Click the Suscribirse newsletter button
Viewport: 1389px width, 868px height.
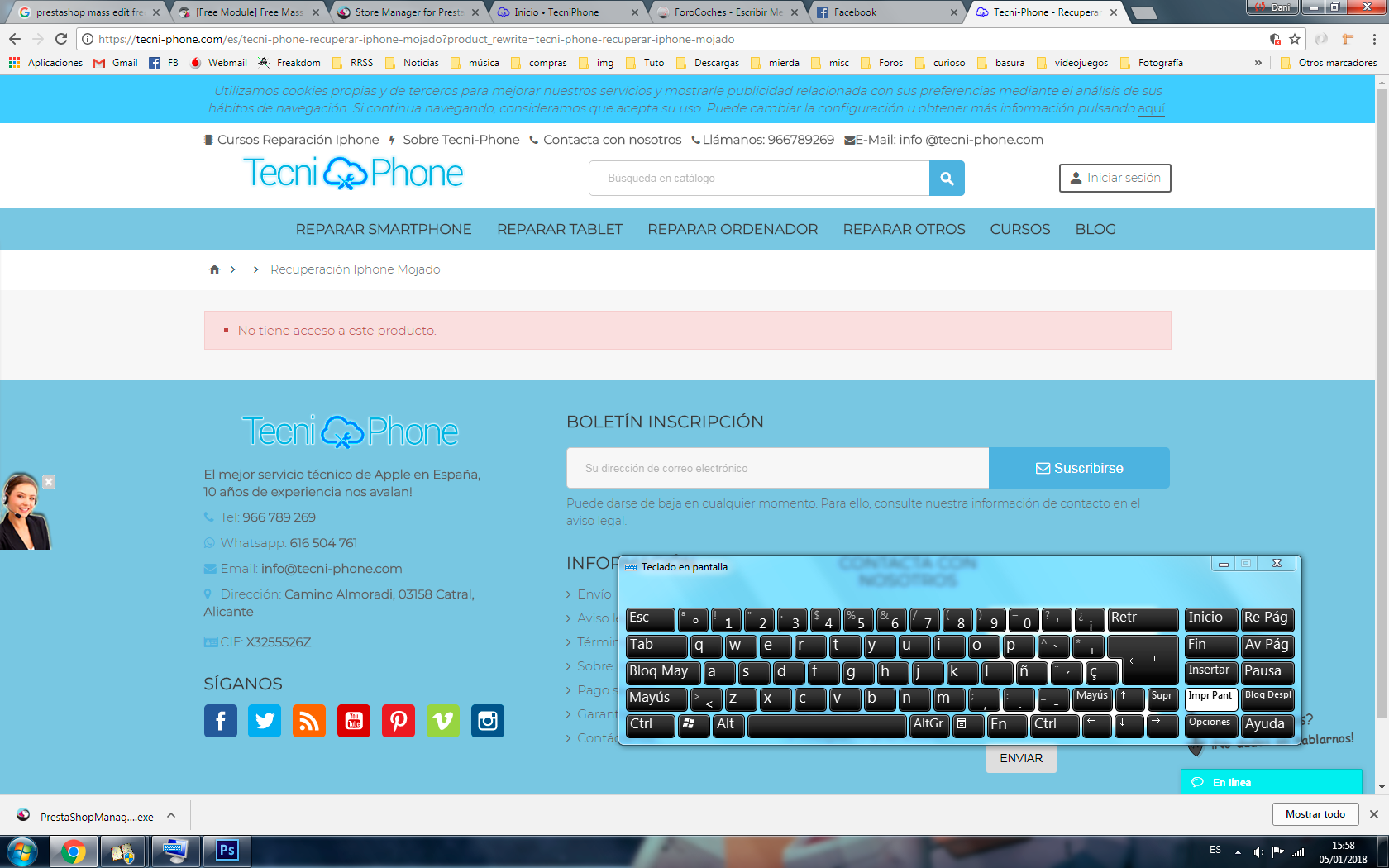[1079, 468]
